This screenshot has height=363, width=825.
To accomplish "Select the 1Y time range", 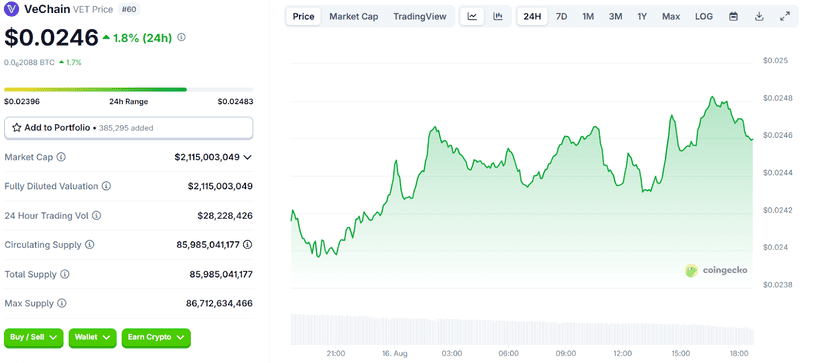I will coord(642,16).
